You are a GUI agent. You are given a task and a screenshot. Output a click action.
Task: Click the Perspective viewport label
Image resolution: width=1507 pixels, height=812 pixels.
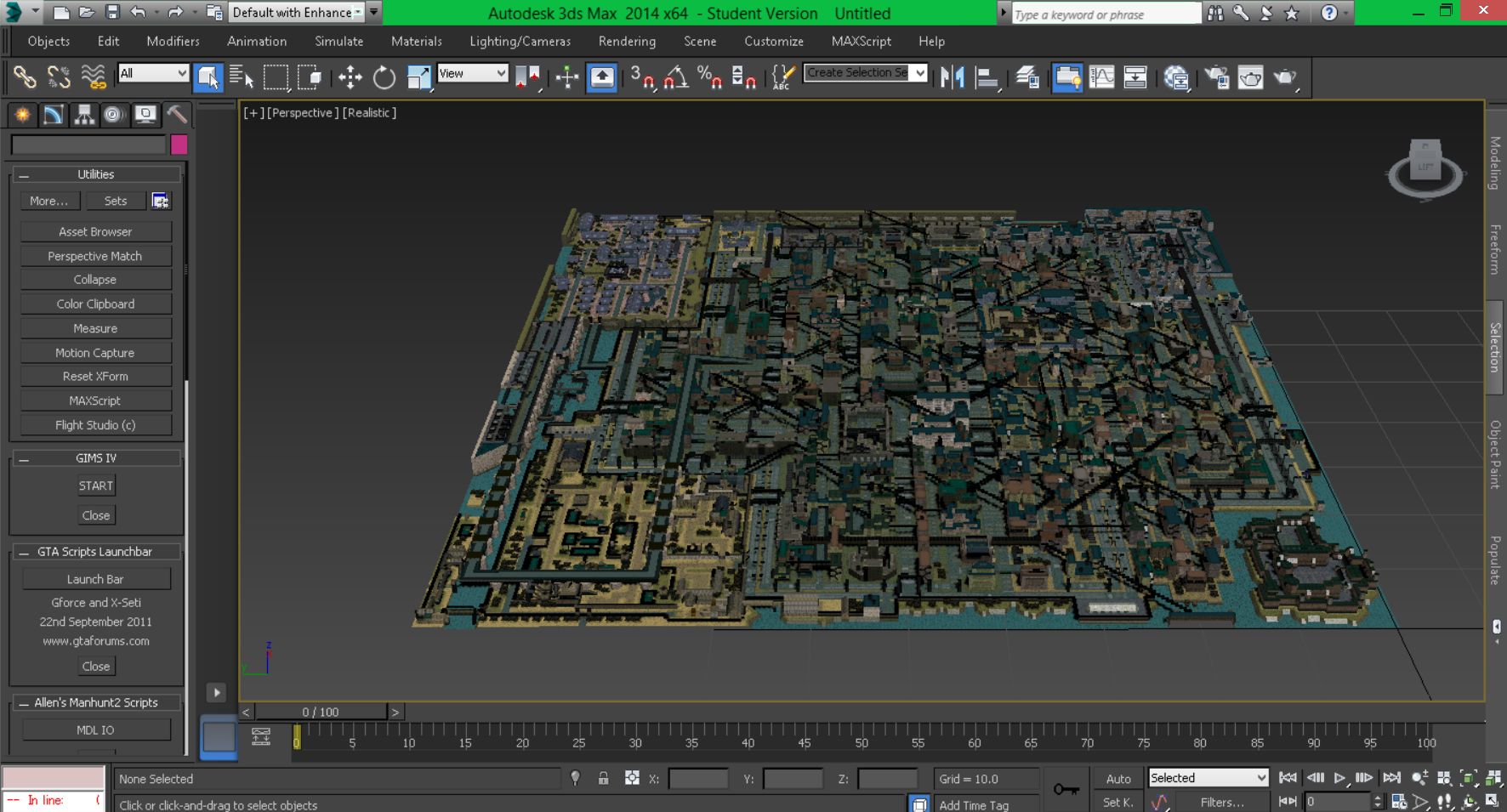303,113
